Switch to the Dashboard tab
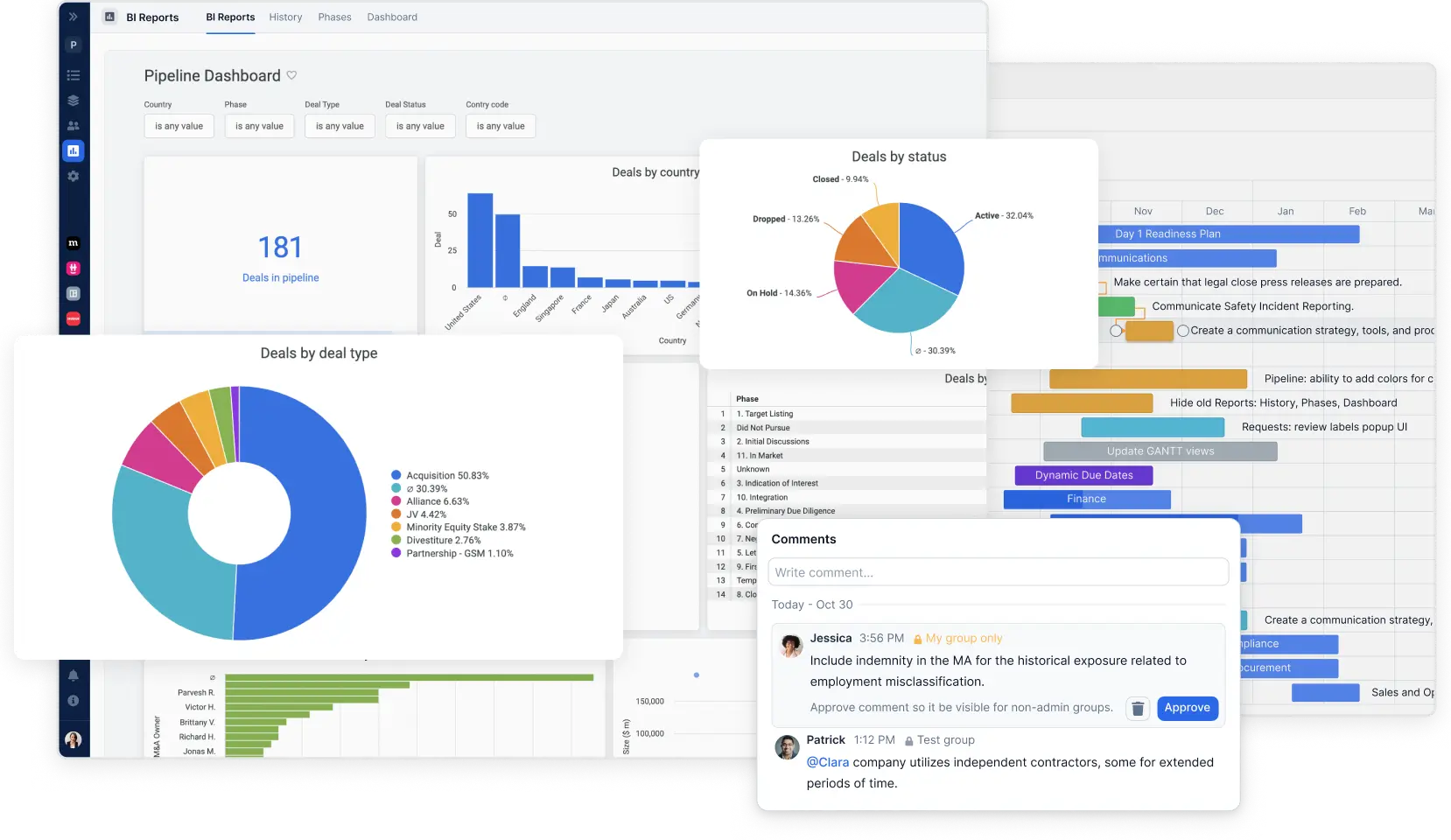Screen dimensions: 1451x840 coord(392,17)
